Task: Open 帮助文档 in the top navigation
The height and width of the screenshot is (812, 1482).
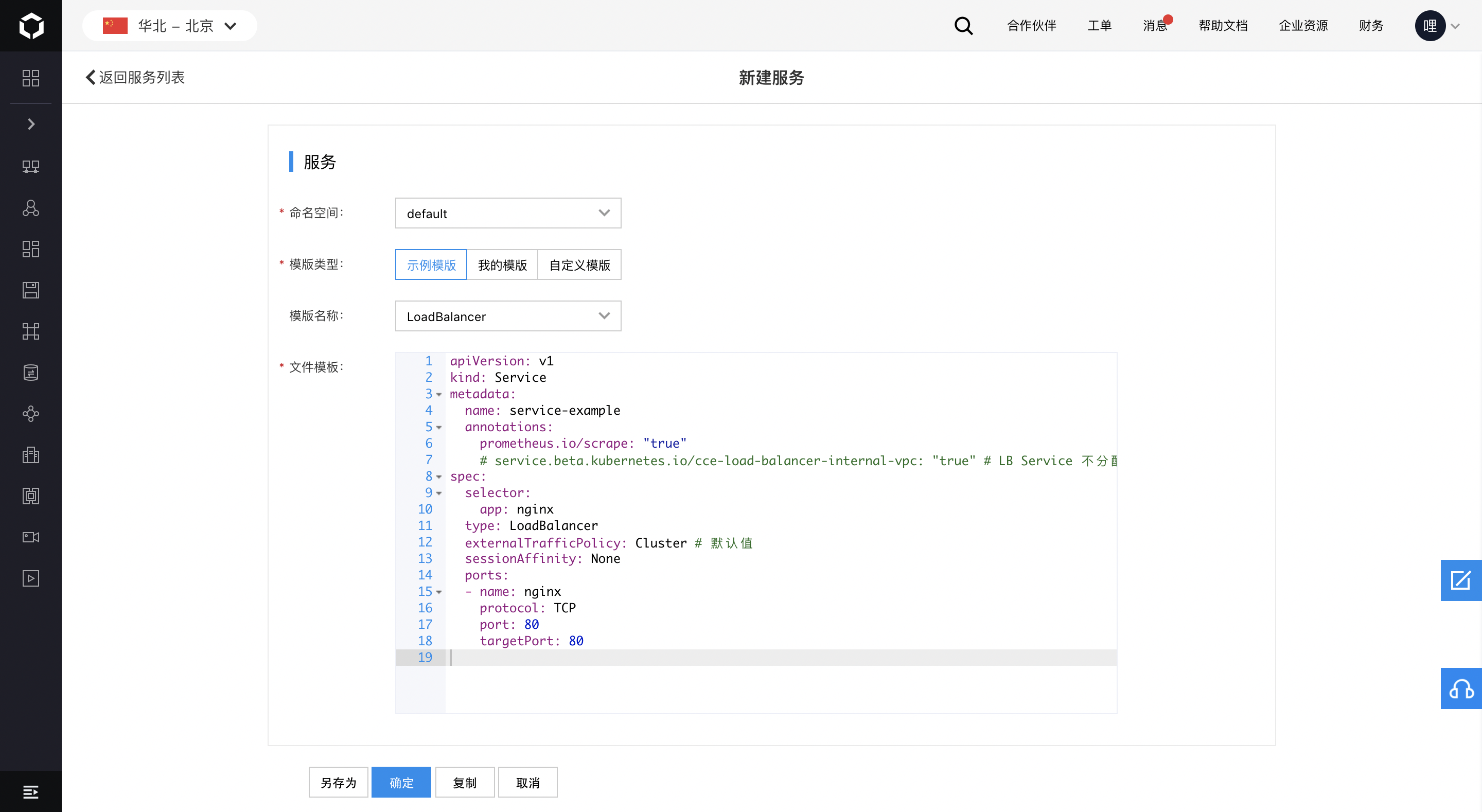Action: click(1223, 26)
